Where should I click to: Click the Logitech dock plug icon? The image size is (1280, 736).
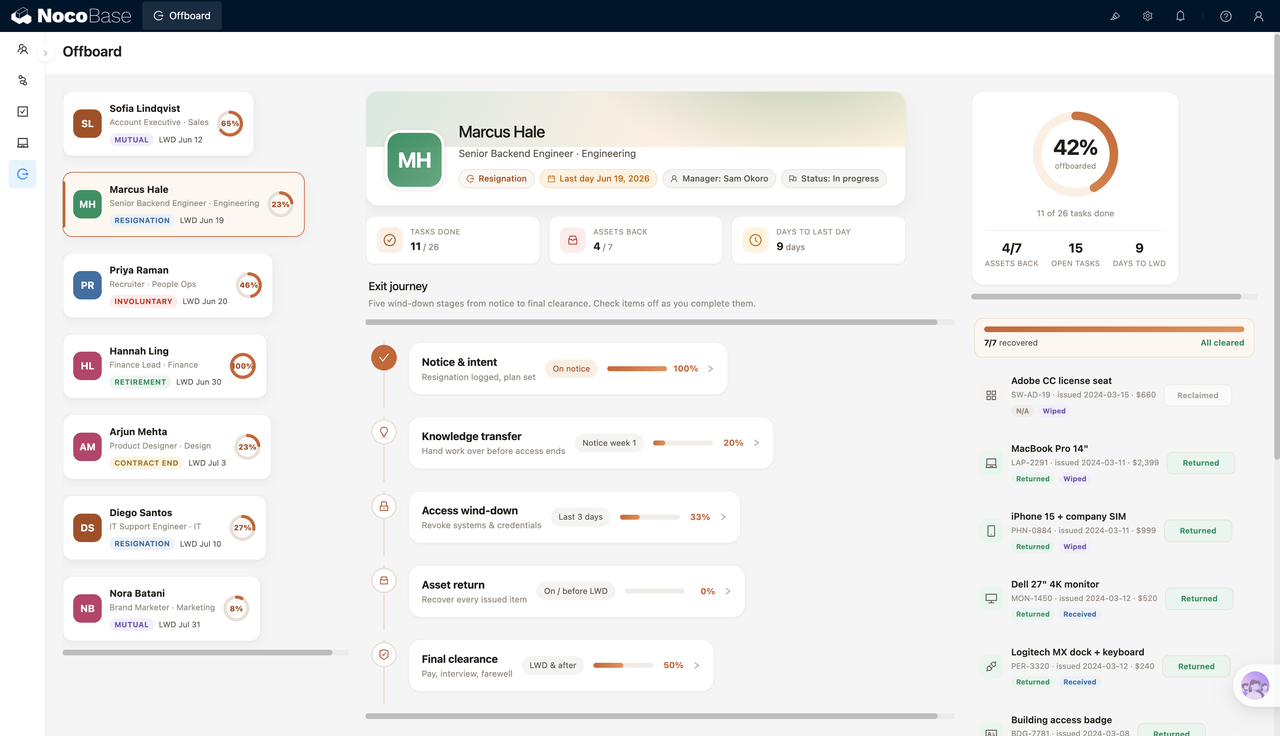pos(991,667)
